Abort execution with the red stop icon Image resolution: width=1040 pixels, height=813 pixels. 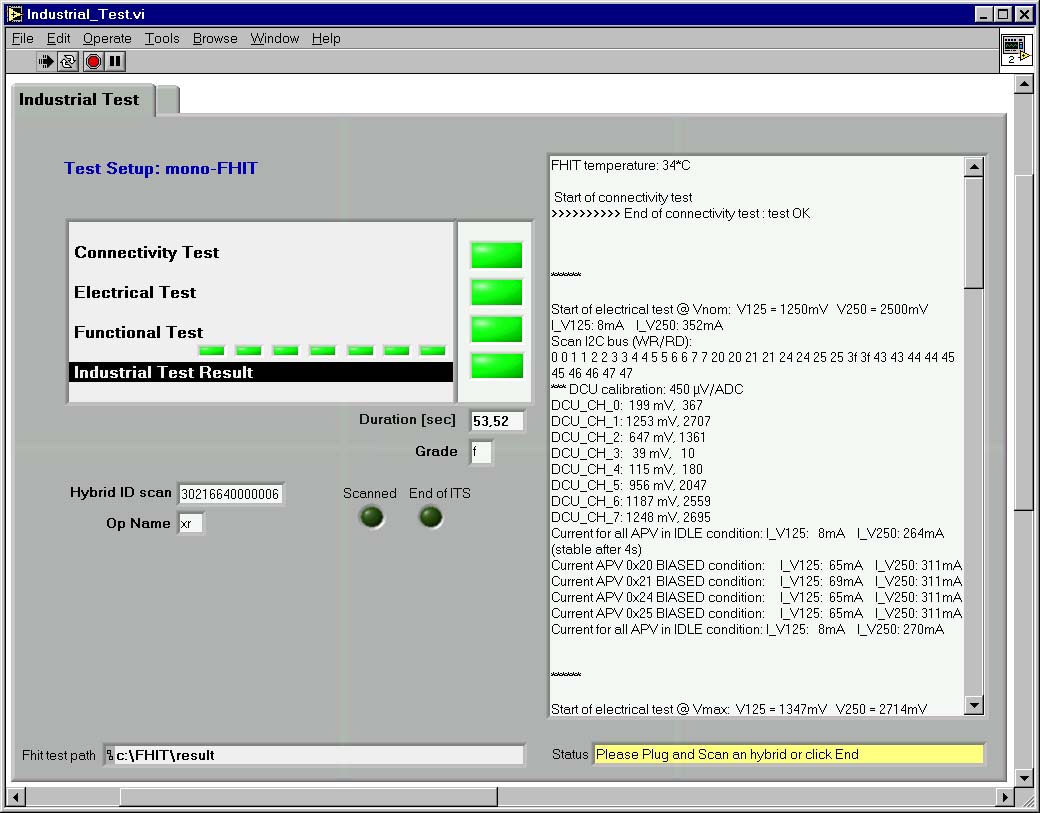(91, 61)
